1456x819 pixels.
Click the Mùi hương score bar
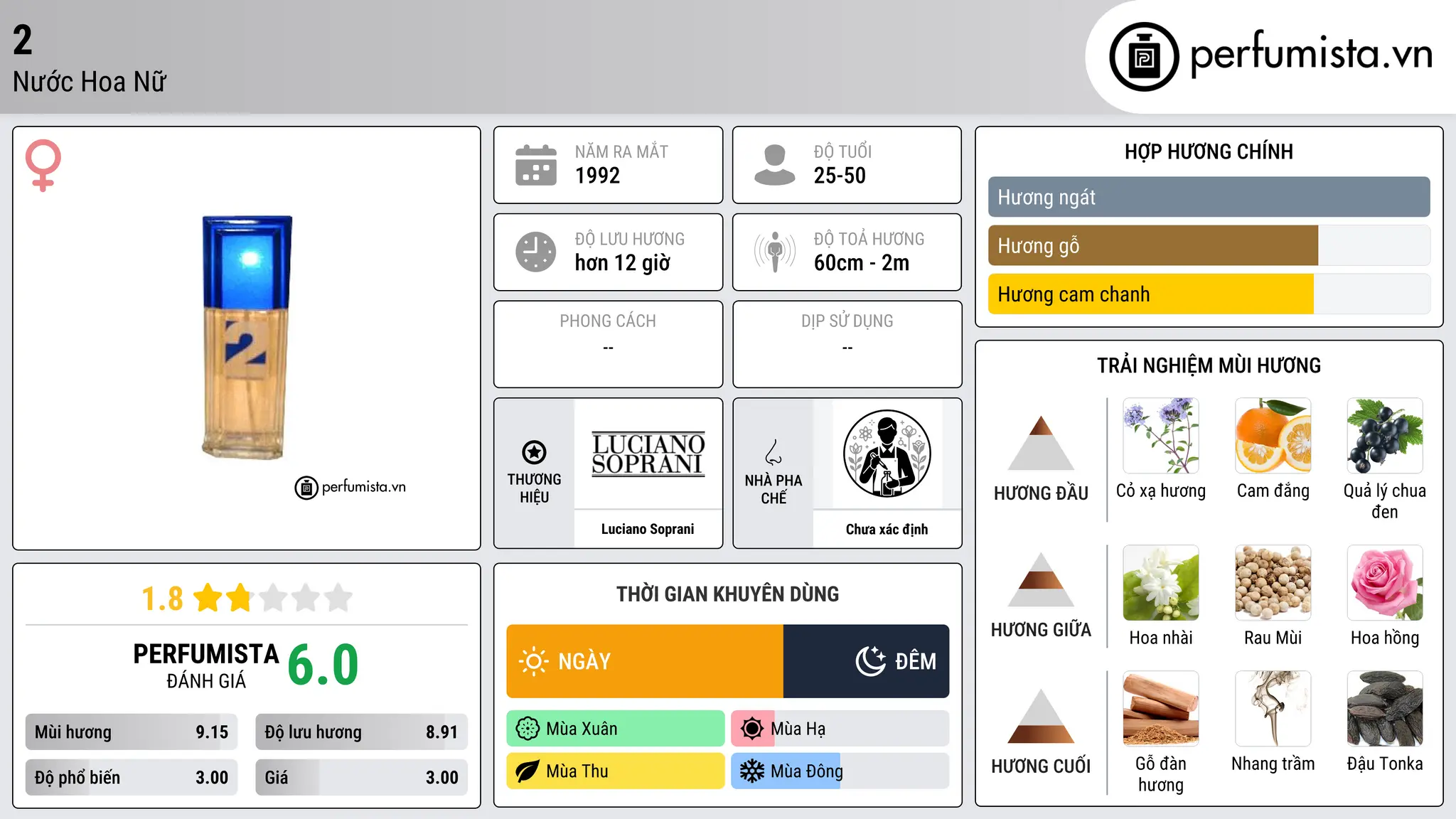click(132, 732)
